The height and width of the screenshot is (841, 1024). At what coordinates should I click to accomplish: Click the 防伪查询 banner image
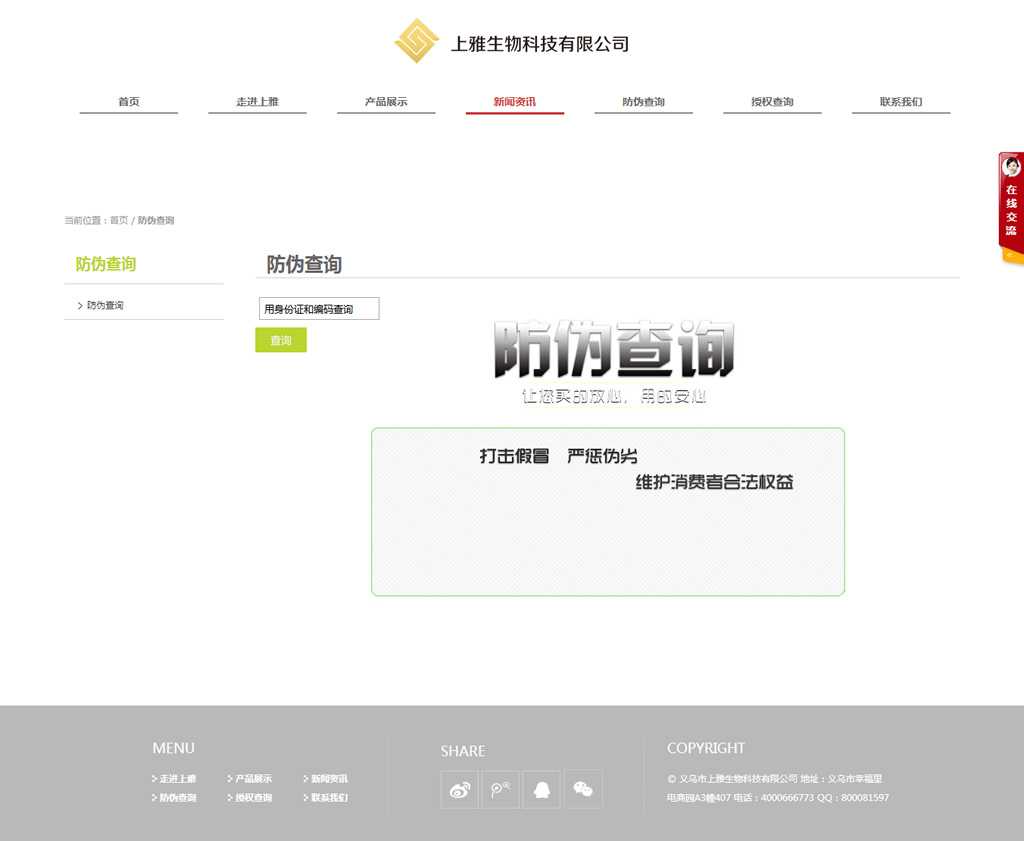point(613,362)
